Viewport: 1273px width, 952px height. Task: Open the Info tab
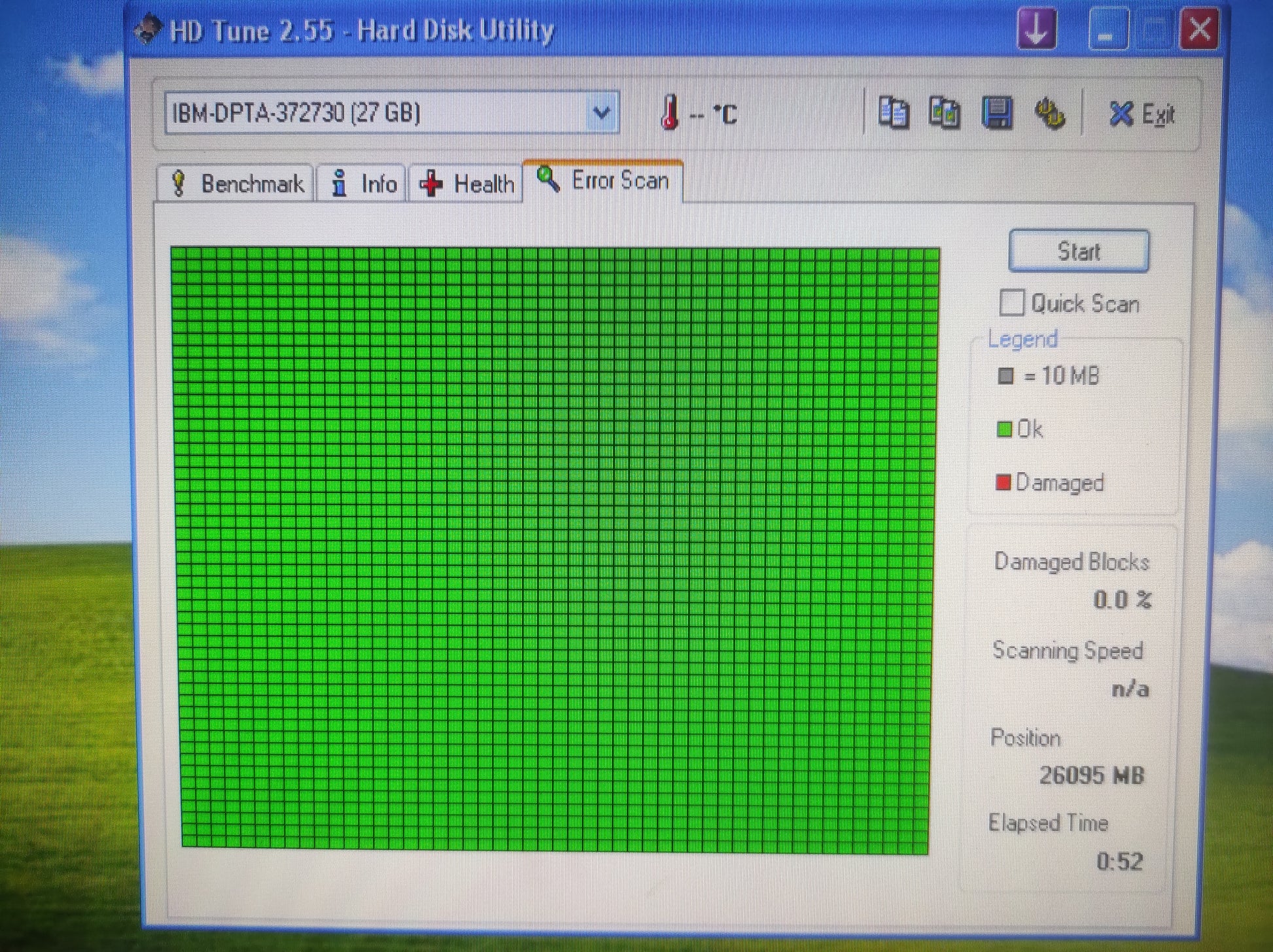364,184
